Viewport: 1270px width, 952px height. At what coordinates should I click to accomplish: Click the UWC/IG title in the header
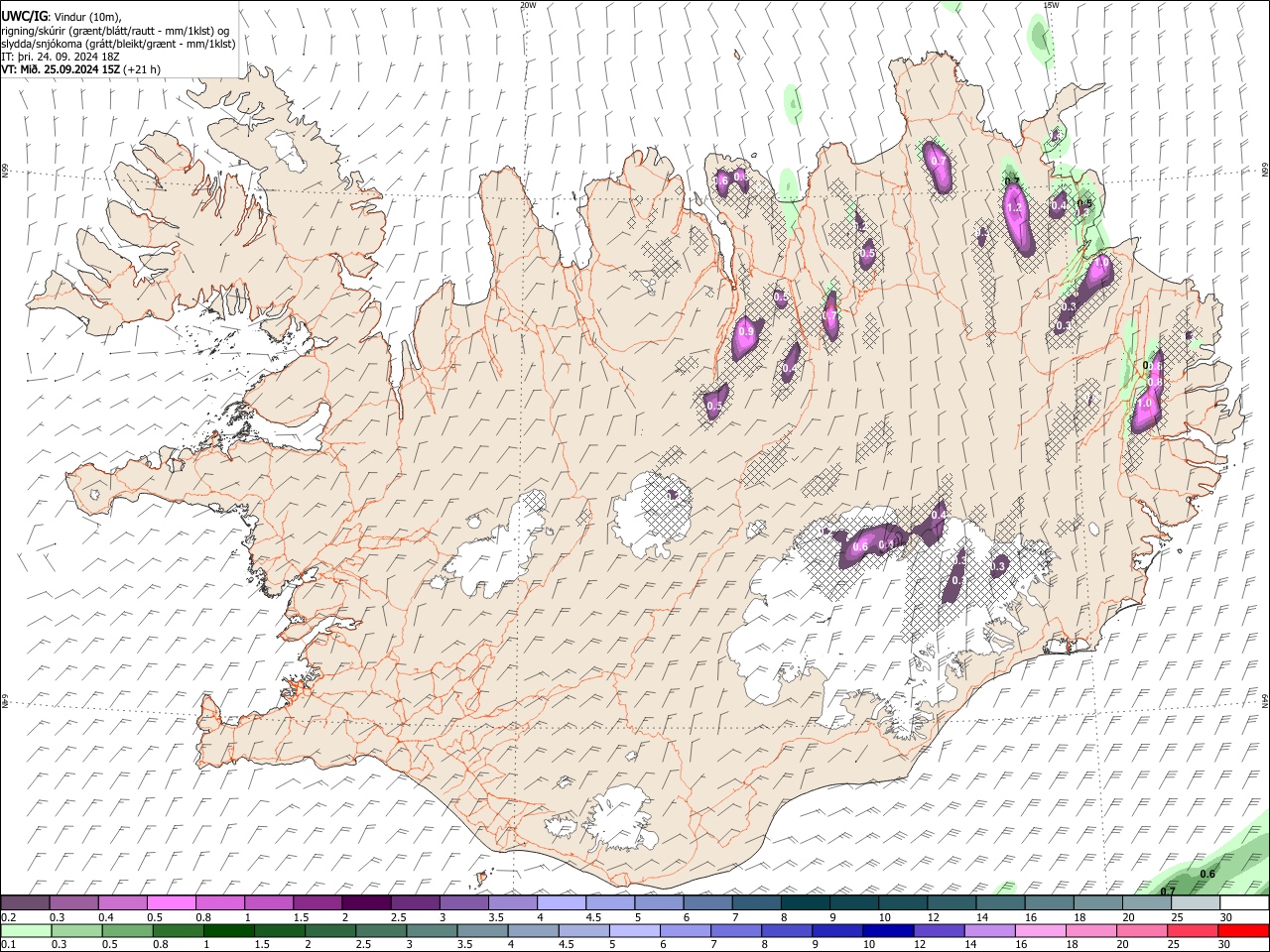[24, 17]
